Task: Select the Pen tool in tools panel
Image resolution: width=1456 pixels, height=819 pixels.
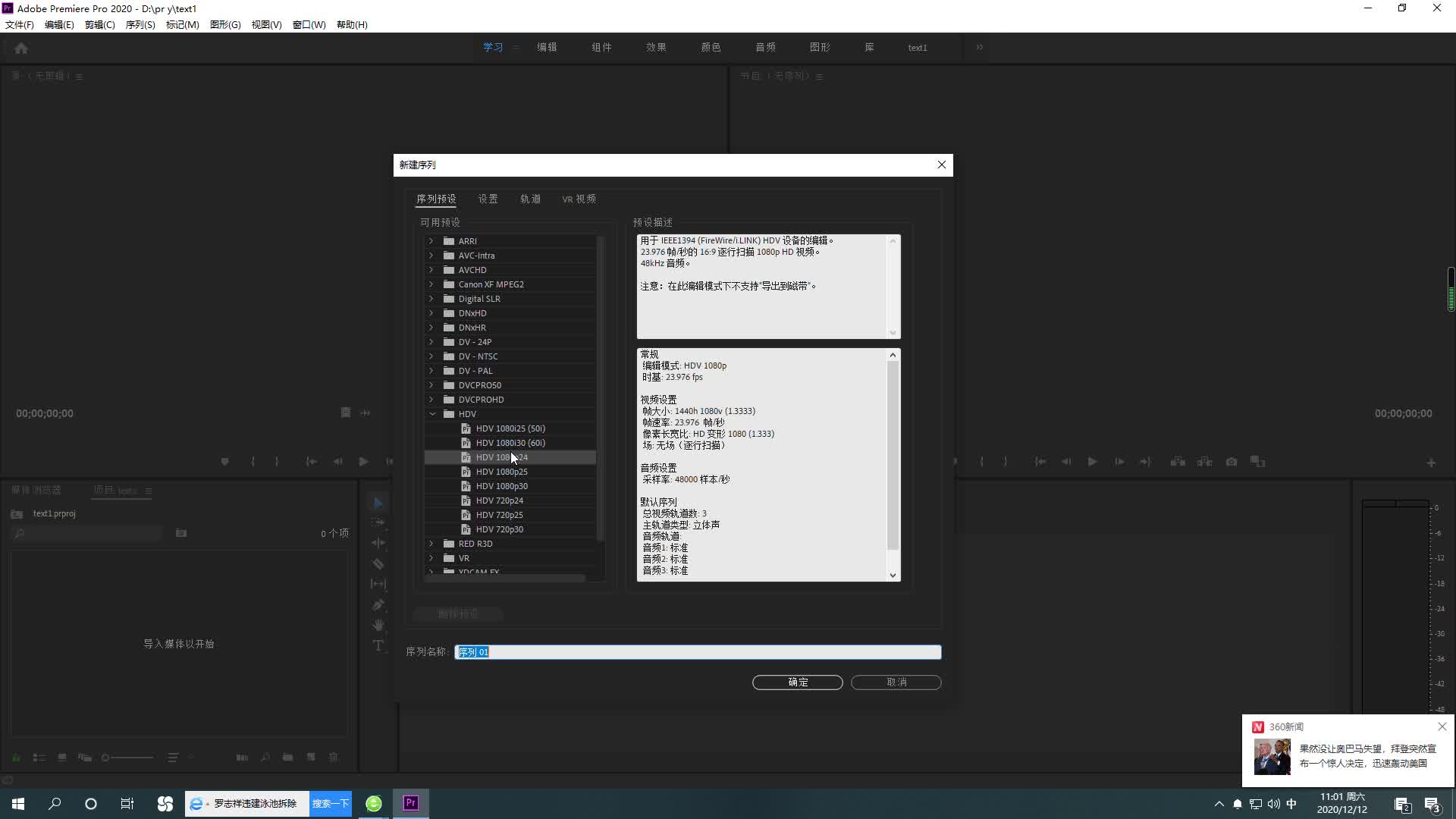Action: (378, 604)
